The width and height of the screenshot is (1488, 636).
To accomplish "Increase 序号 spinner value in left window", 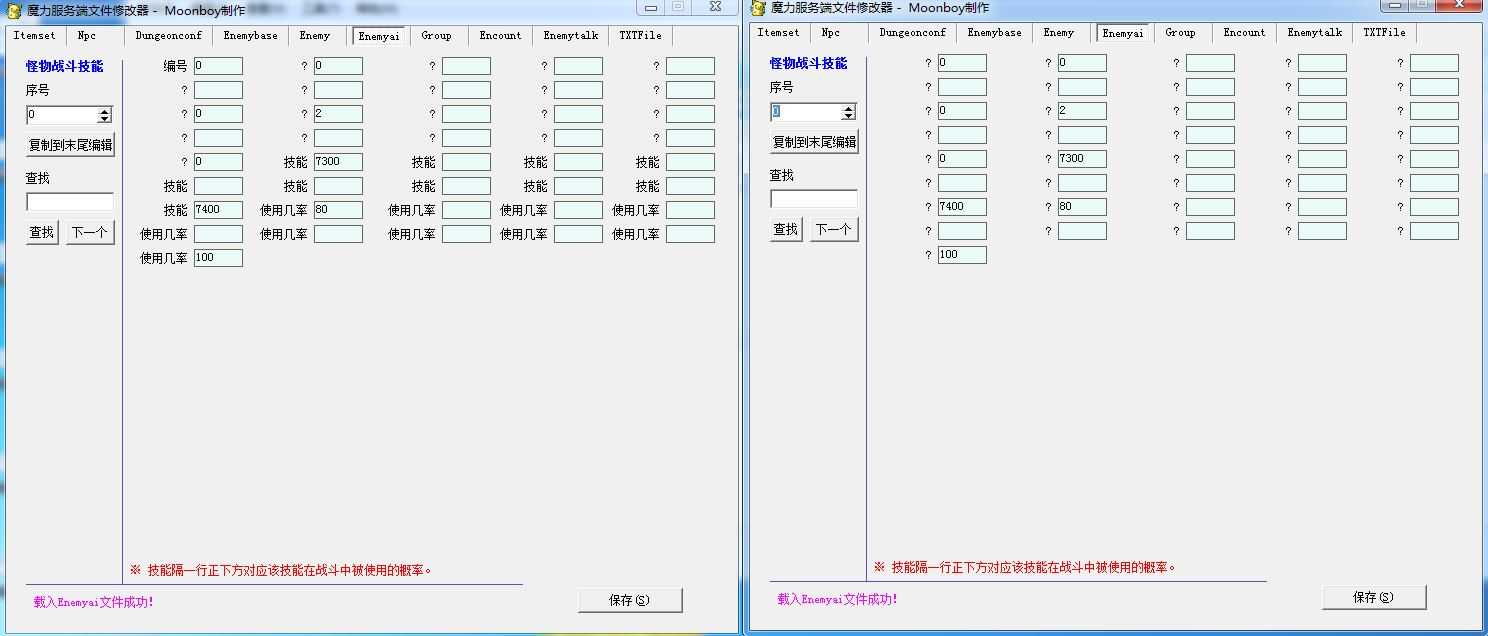I will tap(105, 110).
